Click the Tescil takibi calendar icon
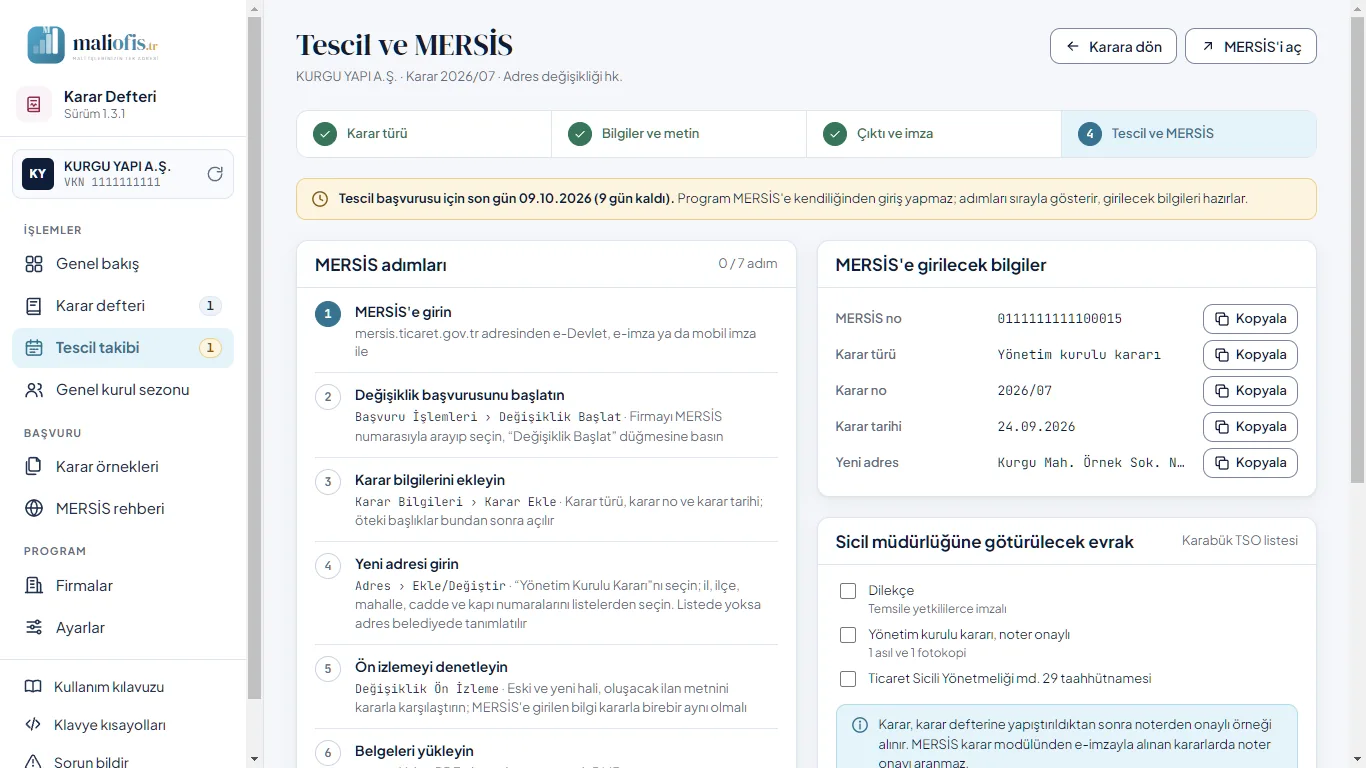The image size is (1366, 768). pyautogui.click(x=34, y=348)
